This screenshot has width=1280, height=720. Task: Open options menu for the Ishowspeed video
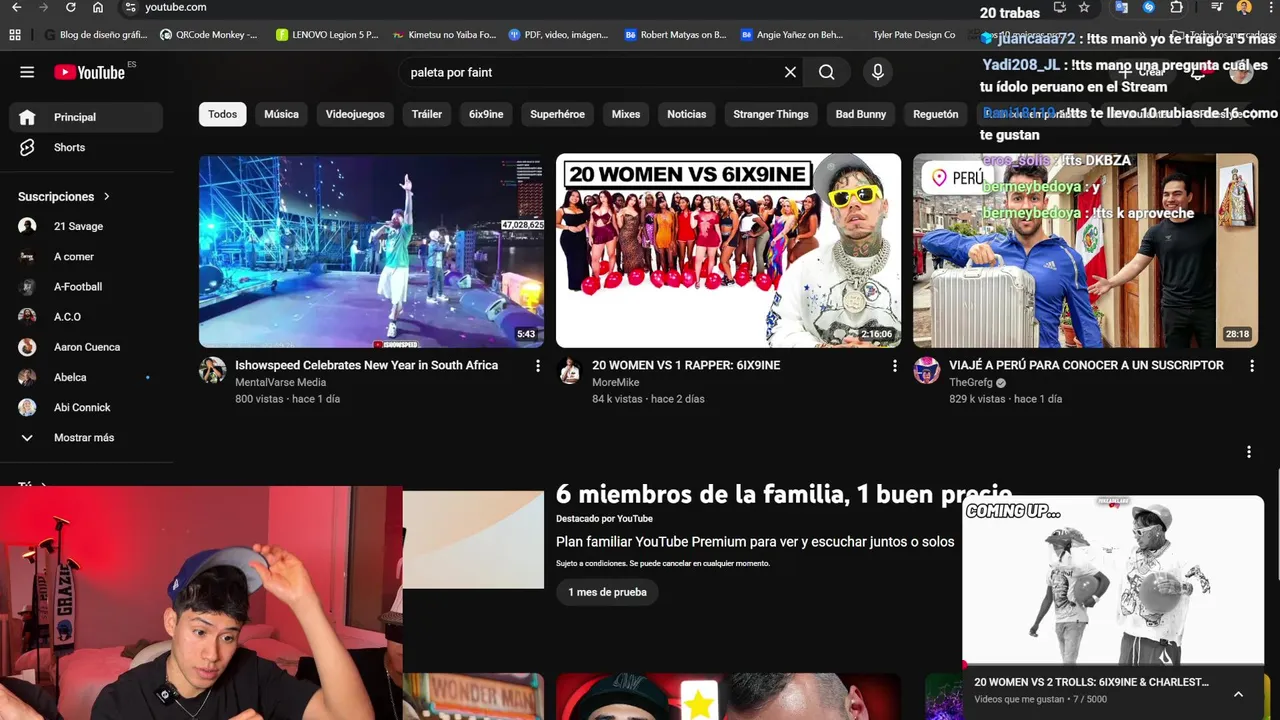(537, 367)
